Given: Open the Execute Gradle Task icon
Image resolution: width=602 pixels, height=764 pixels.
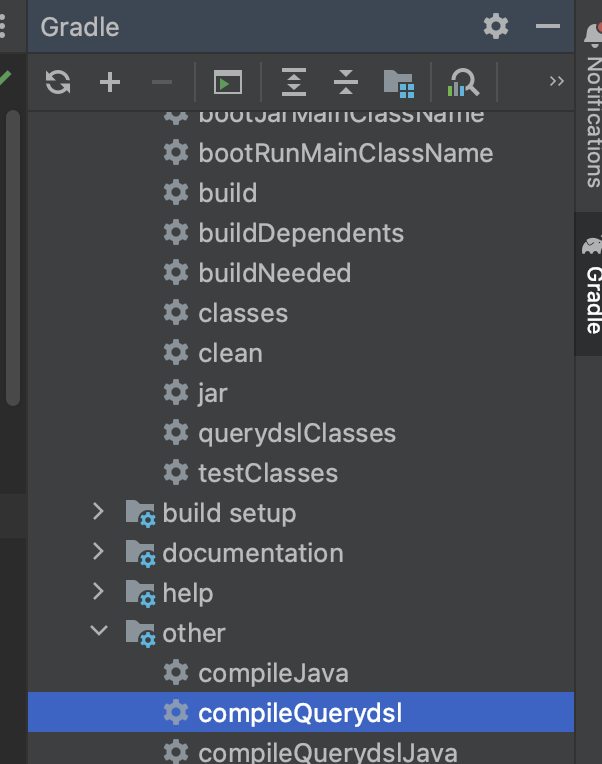Looking at the screenshot, I should pyautogui.click(x=228, y=83).
